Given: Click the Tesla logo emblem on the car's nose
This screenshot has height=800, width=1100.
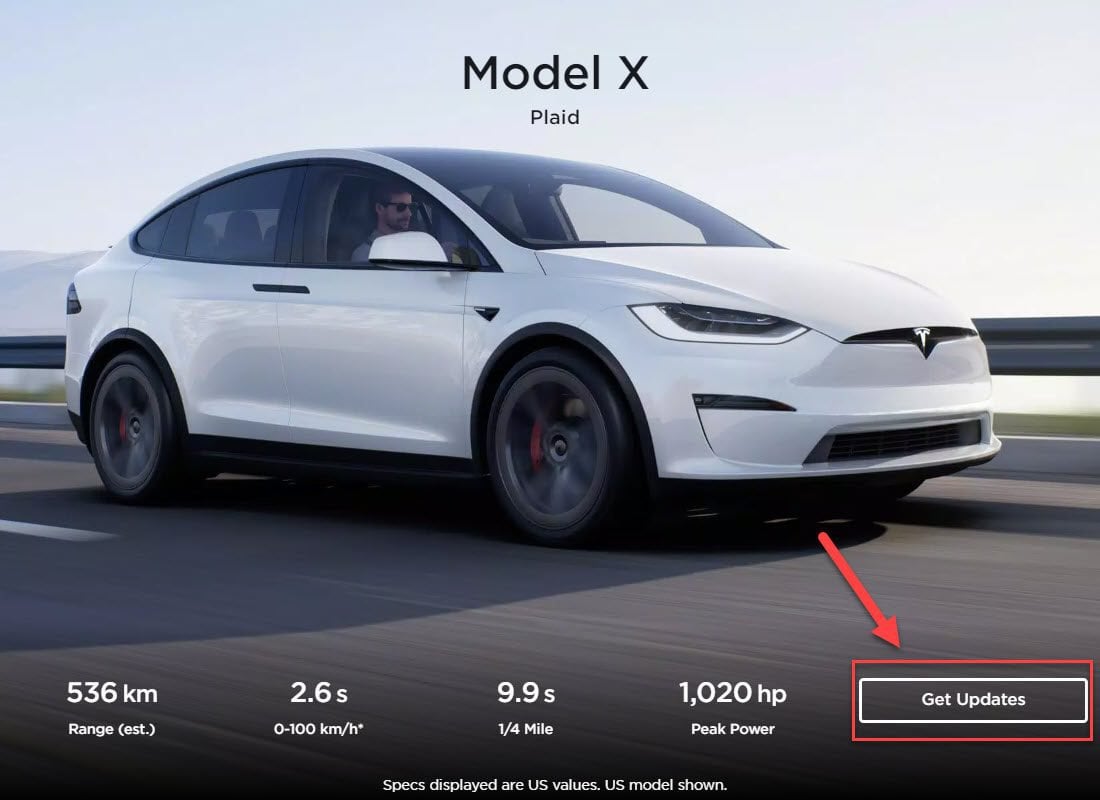Looking at the screenshot, I should 925,341.
